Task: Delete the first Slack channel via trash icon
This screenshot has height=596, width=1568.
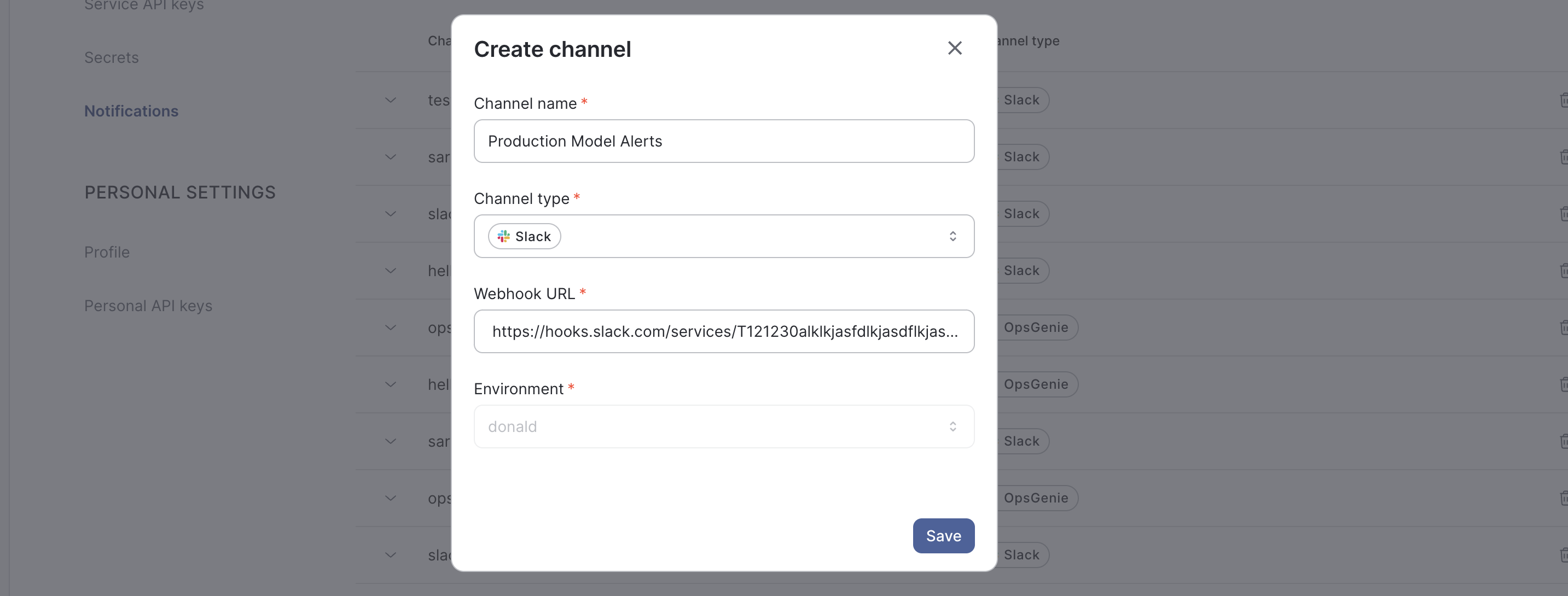Action: pos(1563,101)
